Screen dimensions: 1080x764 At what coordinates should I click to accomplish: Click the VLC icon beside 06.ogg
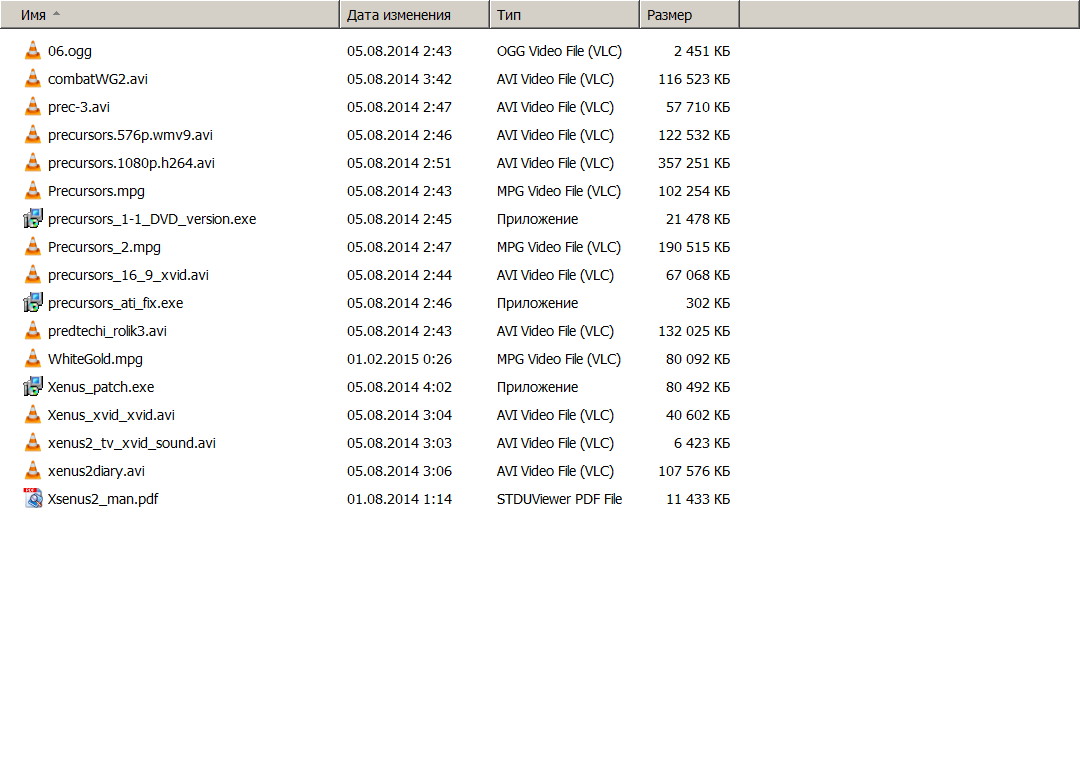(32, 51)
